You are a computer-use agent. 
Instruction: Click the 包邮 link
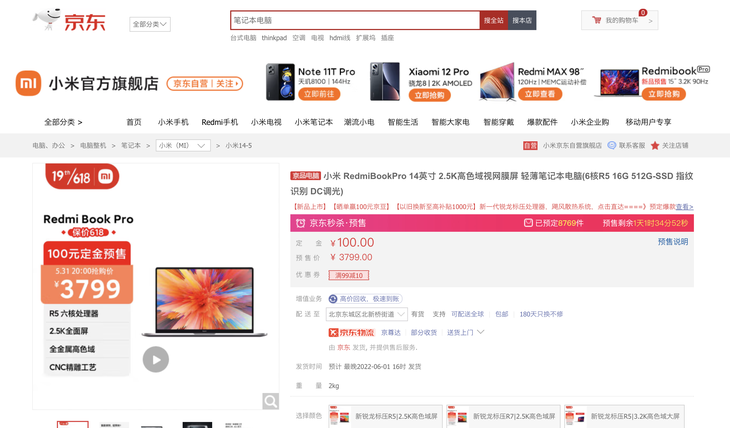pos(501,314)
